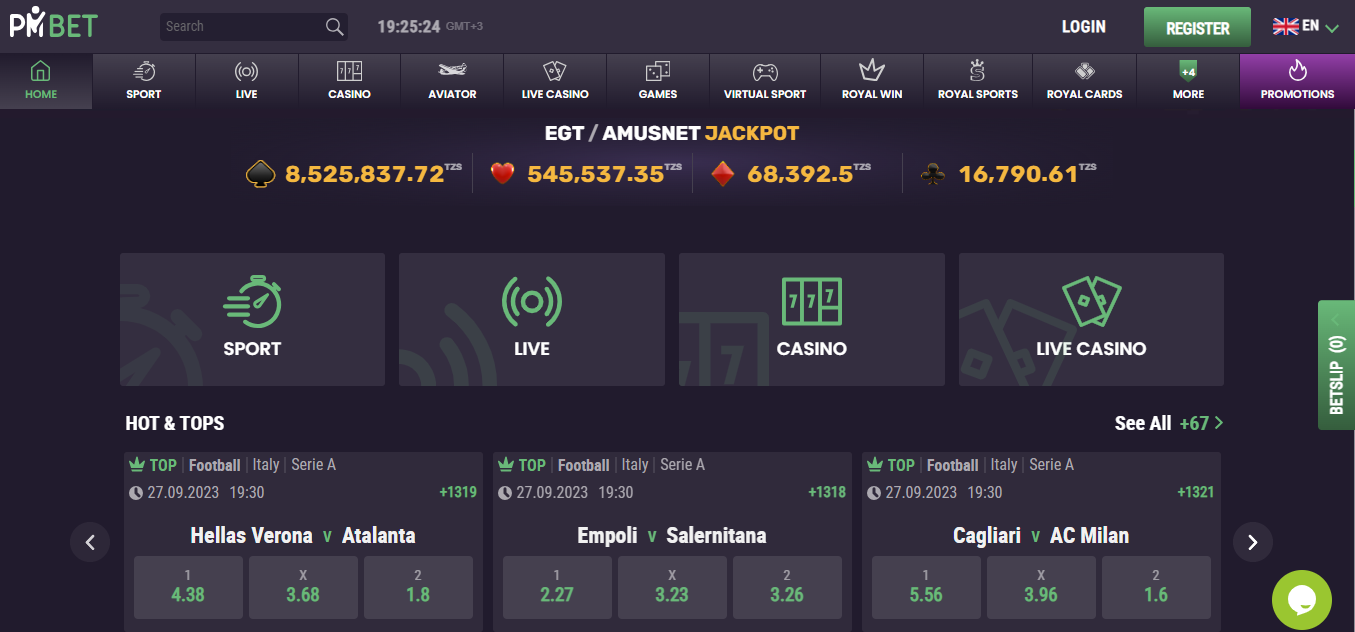Open the VIRTUAL SPORT gamepad item
The image size is (1355, 632).
tap(765, 81)
